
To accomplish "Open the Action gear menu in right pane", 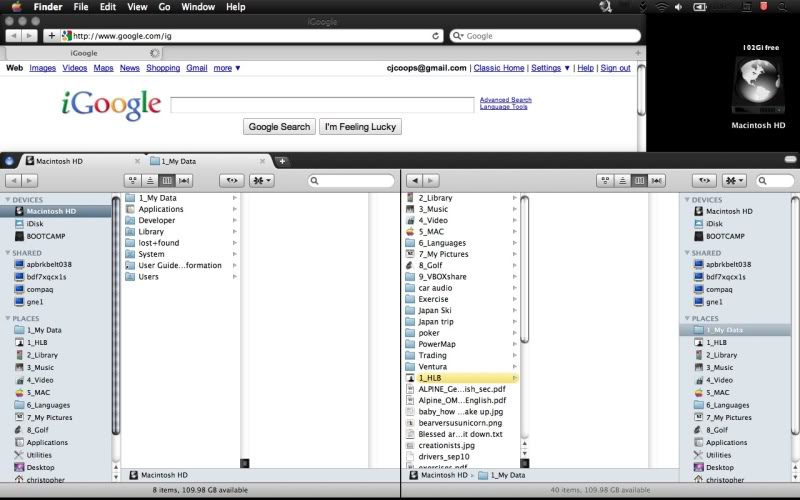I will tap(734, 180).
